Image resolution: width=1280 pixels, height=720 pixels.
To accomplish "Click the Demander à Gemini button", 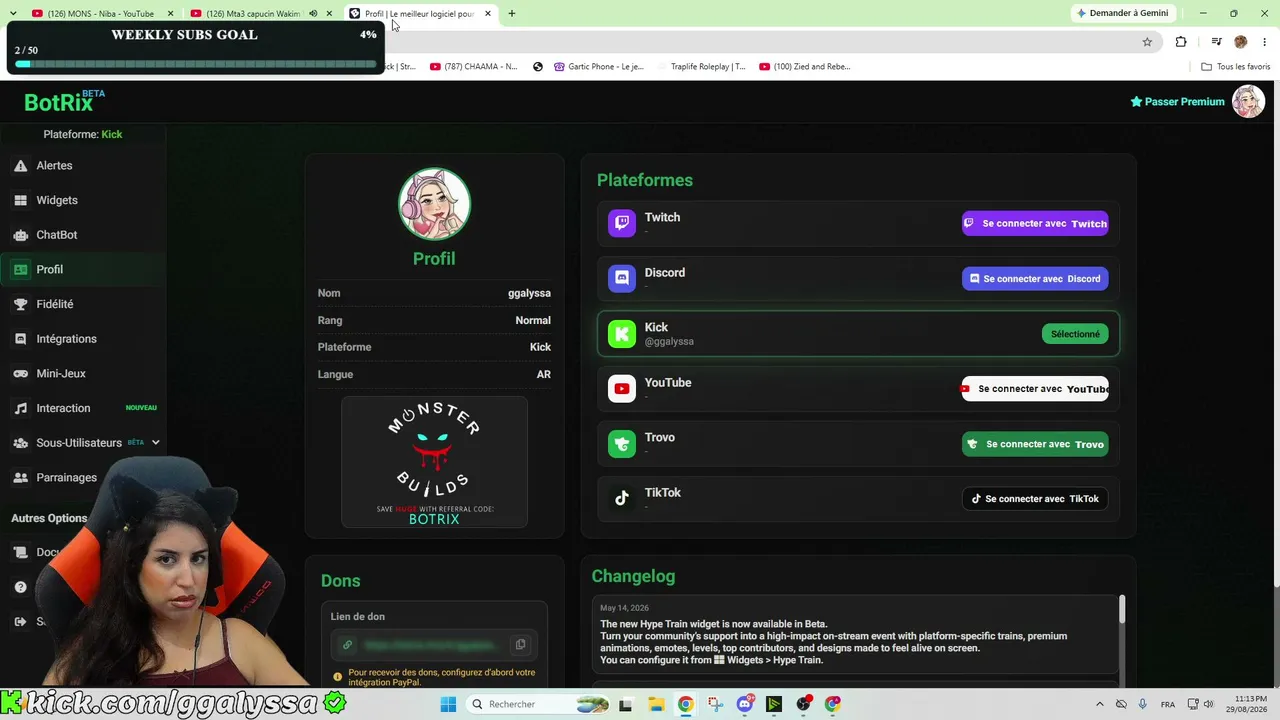I will tap(1122, 14).
